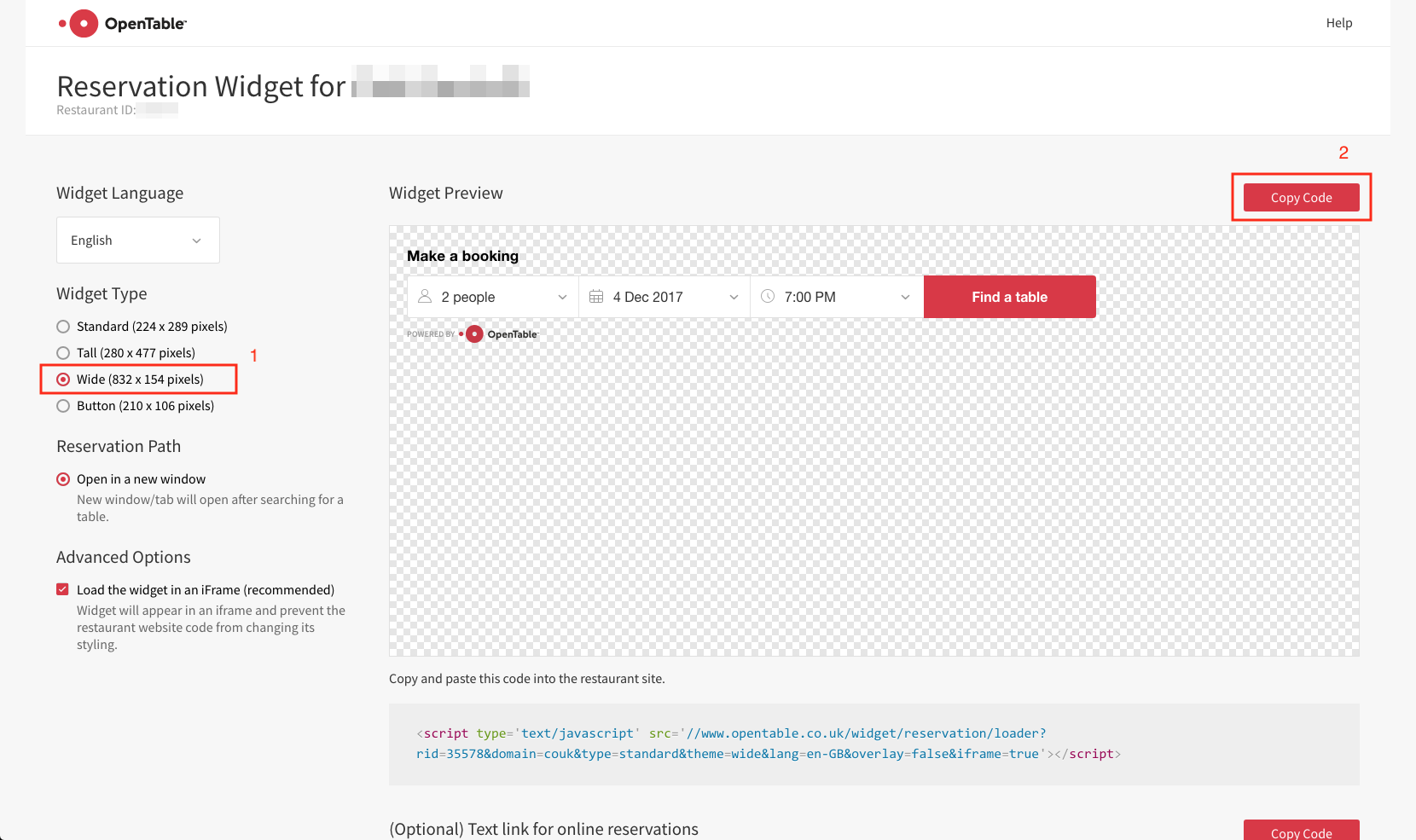Click the bottom Copy Code button
The height and width of the screenshot is (840, 1416).
1301,831
